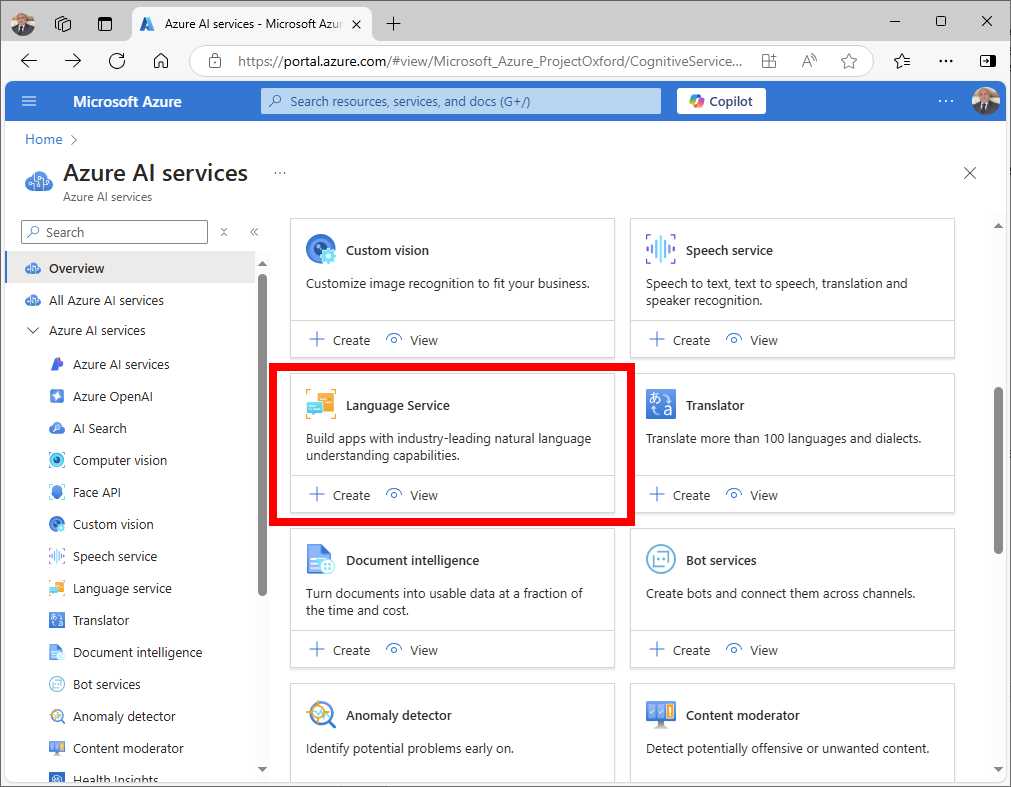Viewport: 1011px width, 787px height.
Task: Create a Language Service resource
Action: pos(340,495)
